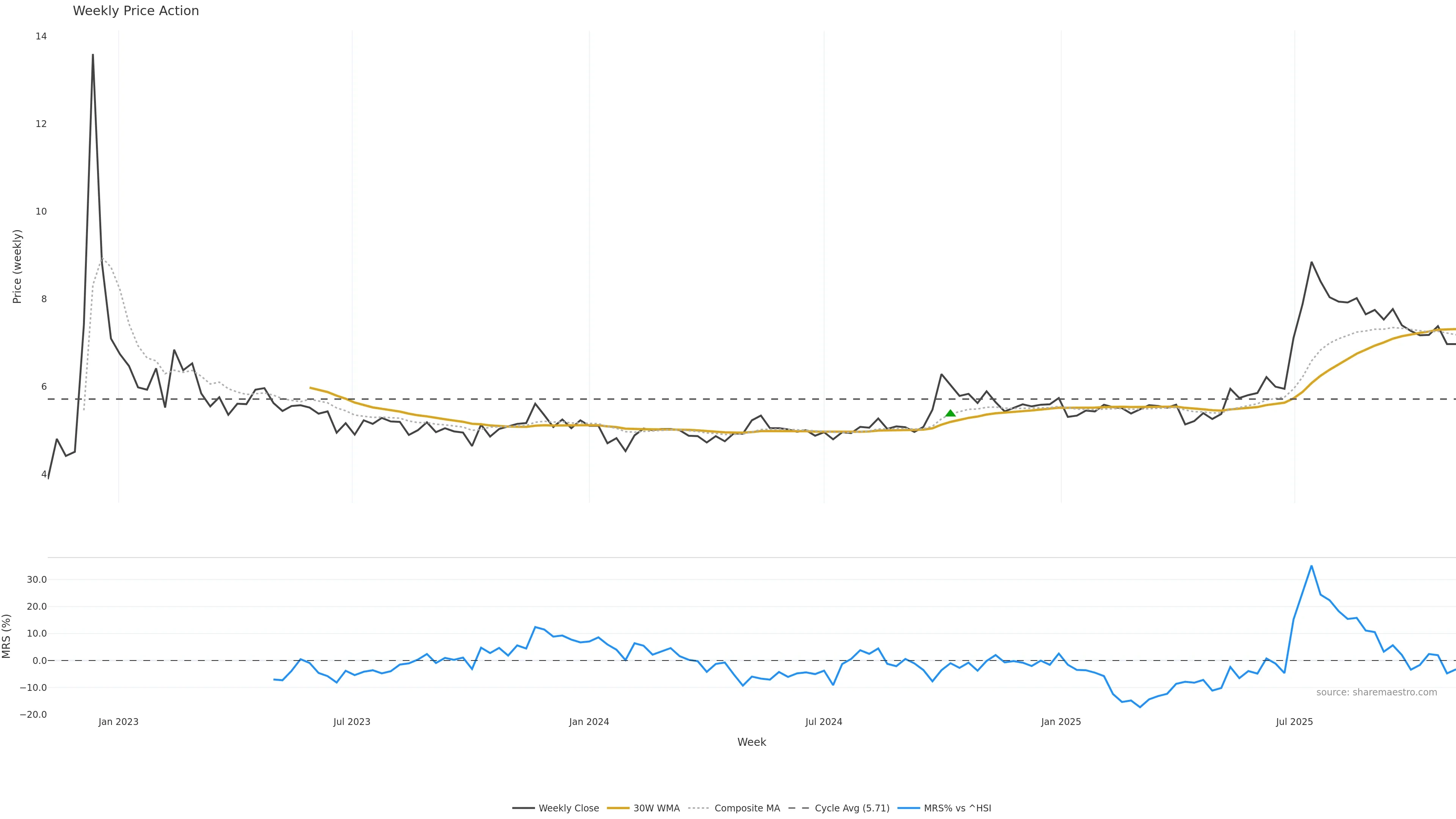The image size is (1456, 819).
Task: Click the dashed Cycle Avg line sample in the legend
Action: 799,808
